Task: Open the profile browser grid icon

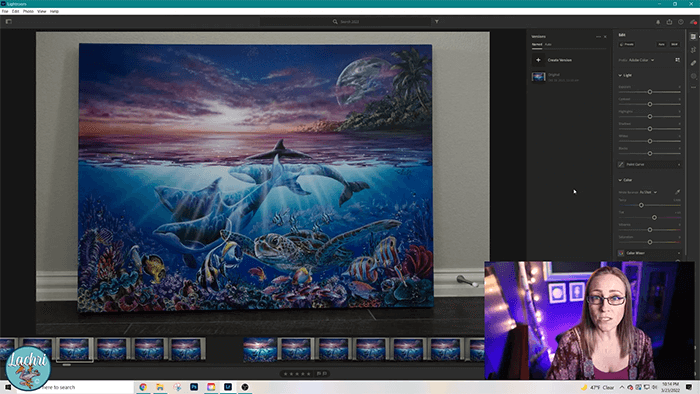Action: [677, 60]
